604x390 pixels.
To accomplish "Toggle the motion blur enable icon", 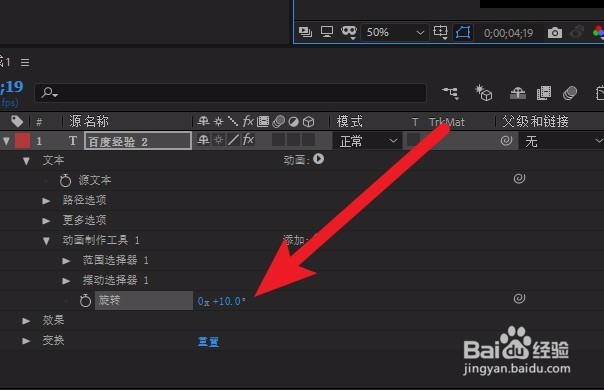I will (x=570, y=93).
